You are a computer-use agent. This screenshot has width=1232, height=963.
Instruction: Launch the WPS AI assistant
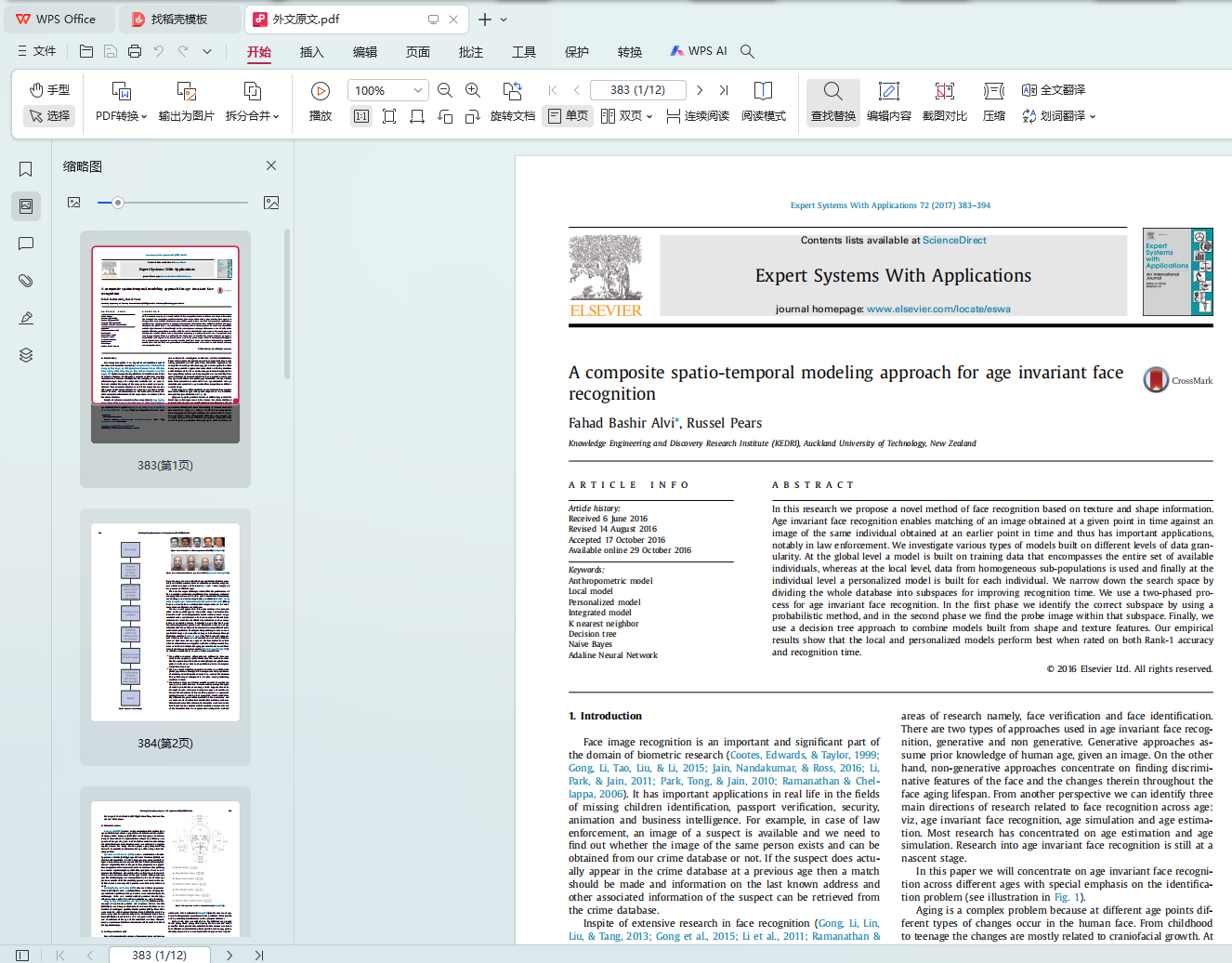coord(699,51)
